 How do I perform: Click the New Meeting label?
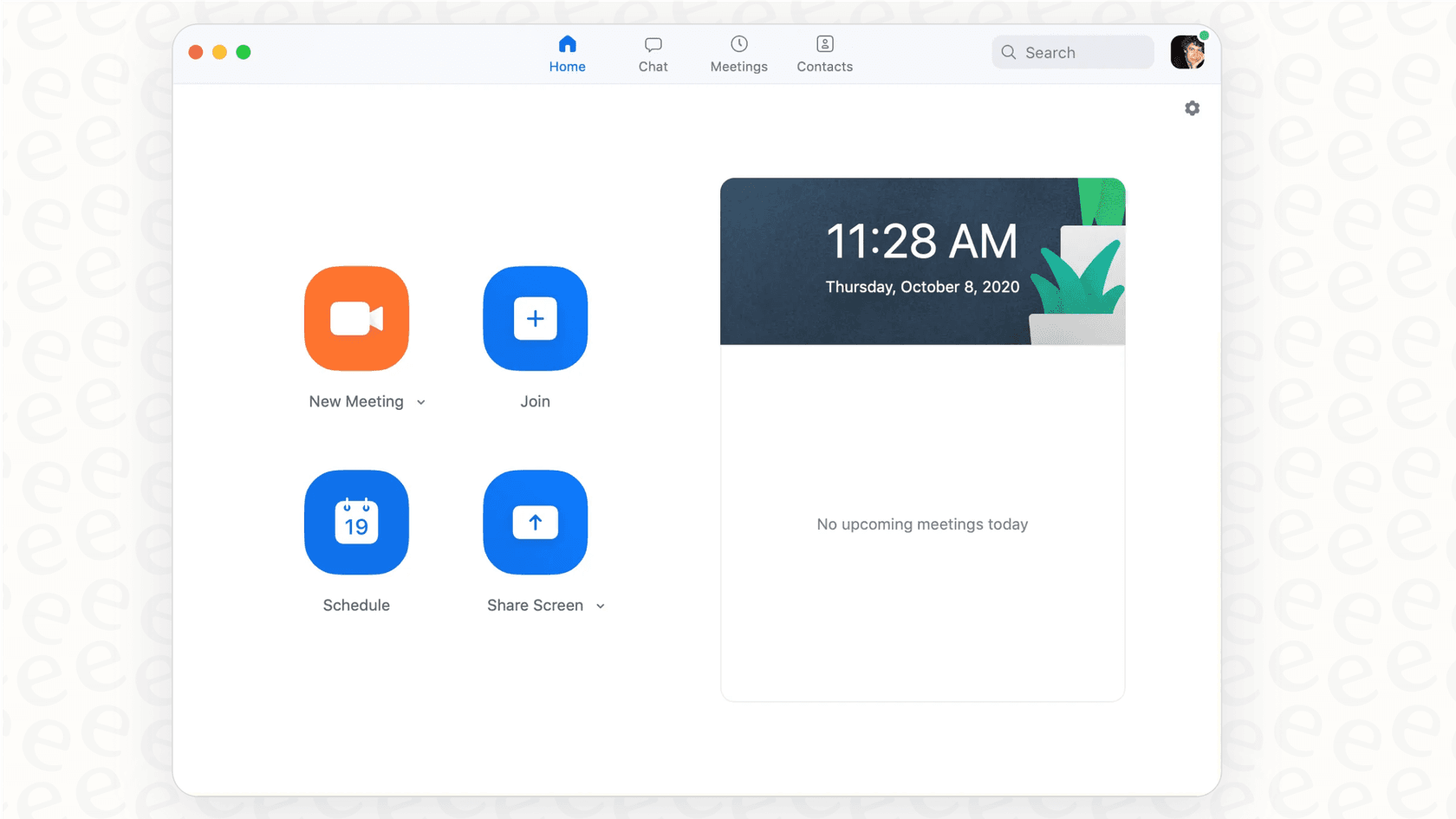(x=356, y=401)
